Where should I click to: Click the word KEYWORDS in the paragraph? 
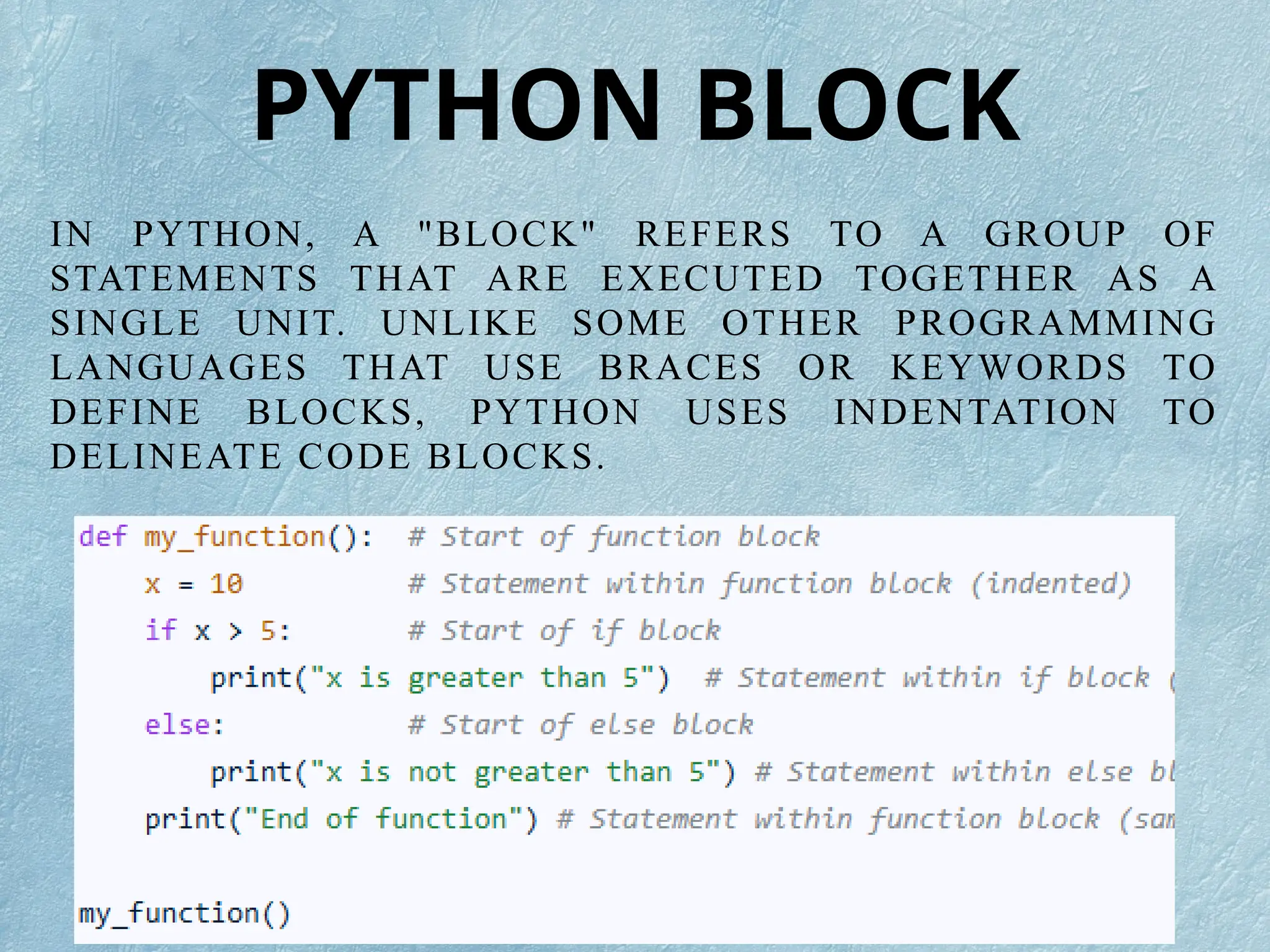coord(1008,368)
